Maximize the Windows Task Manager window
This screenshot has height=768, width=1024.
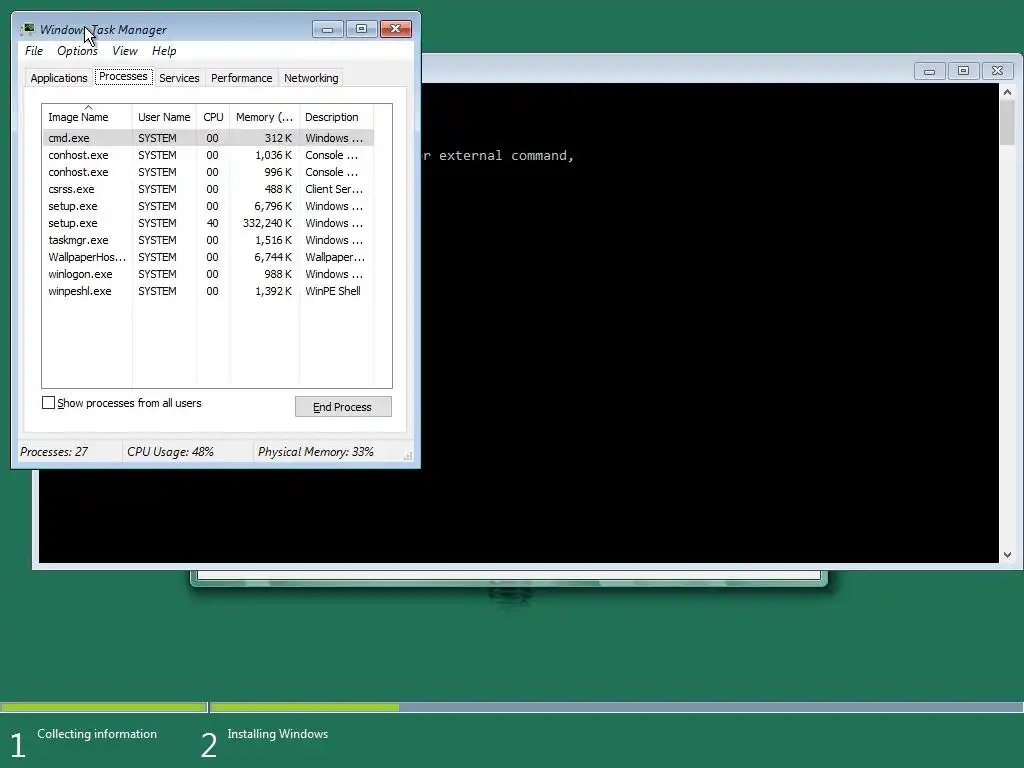(361, 29)
